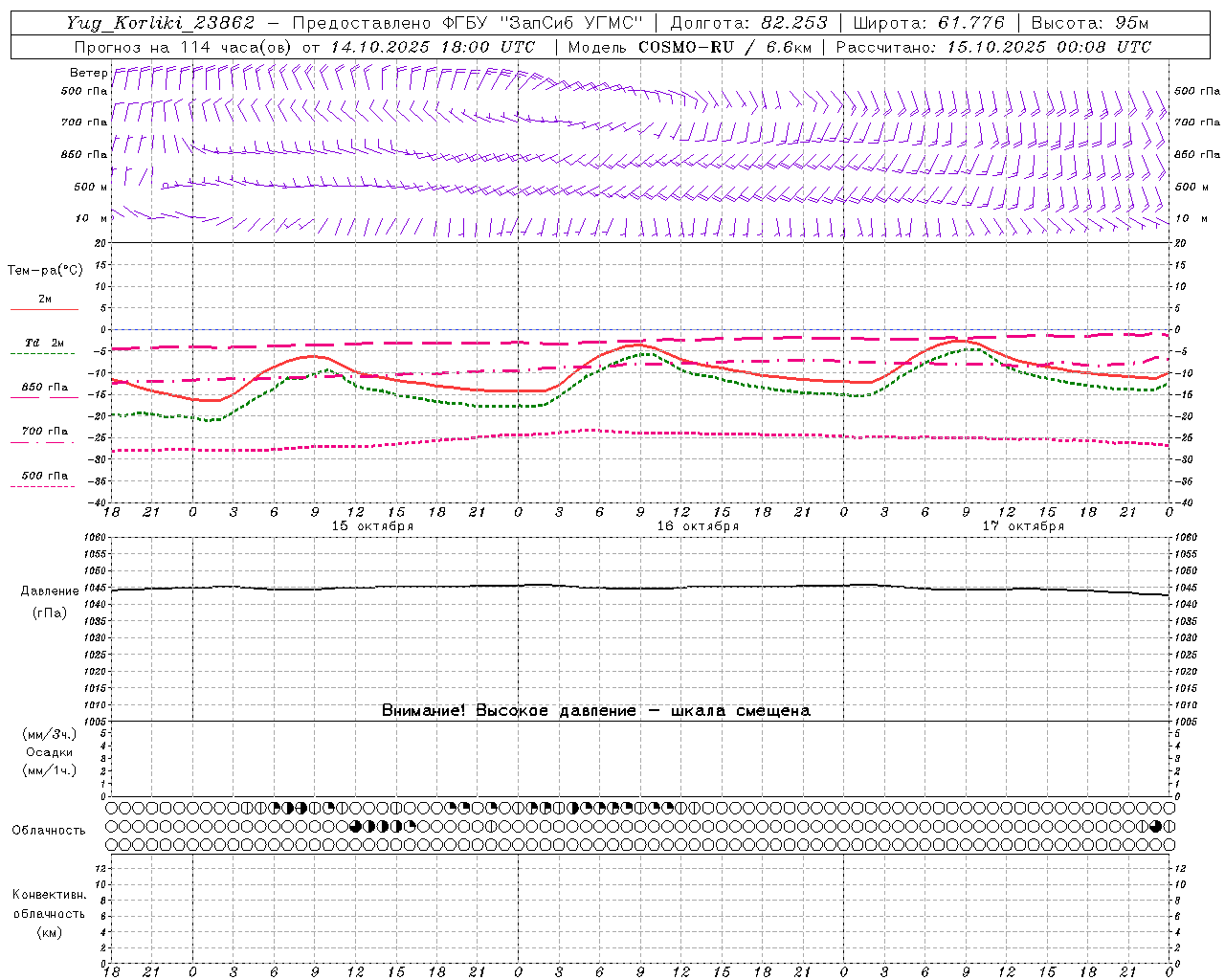Viewport: 1225px width, 980px height.
Task: Click the forecast start time 14.10.2025 18:00 UTC
Action: pos(433,47)
